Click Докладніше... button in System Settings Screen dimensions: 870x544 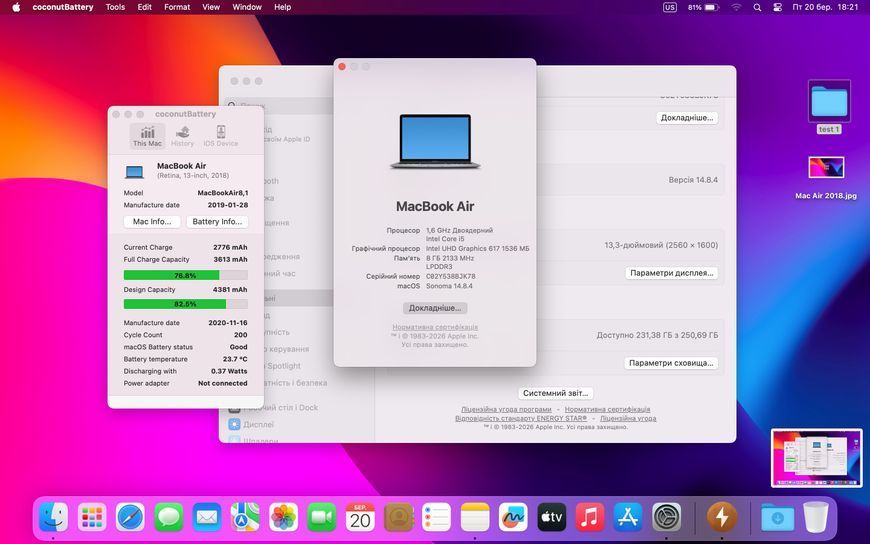click(687, 118)
